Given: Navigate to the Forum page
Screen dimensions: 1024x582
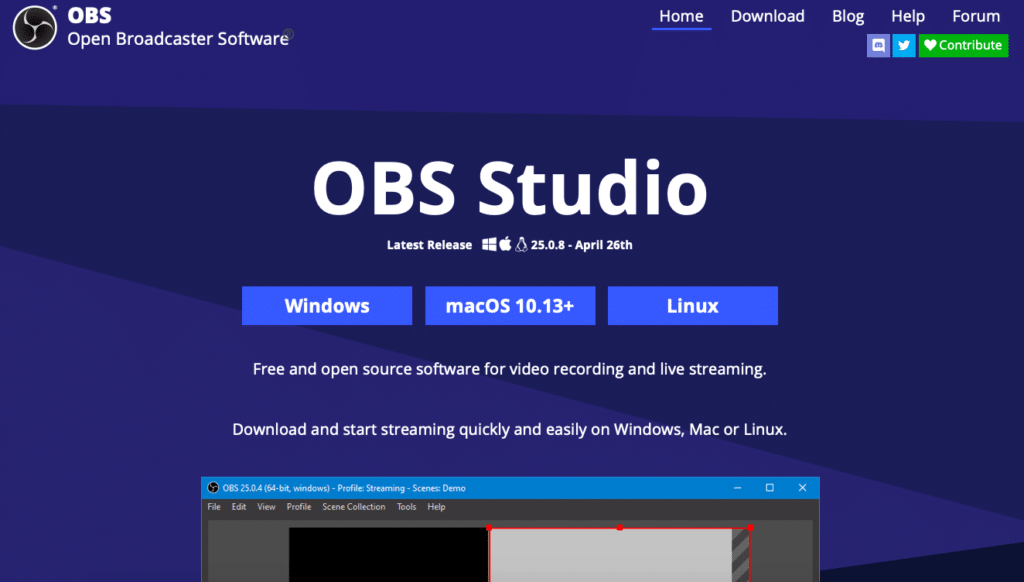Looking at the screenshot, I should point(975,16).
